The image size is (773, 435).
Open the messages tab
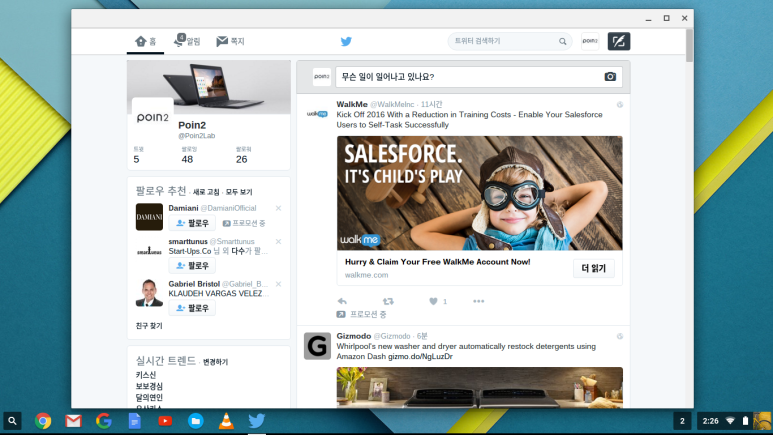pos(230,41)
